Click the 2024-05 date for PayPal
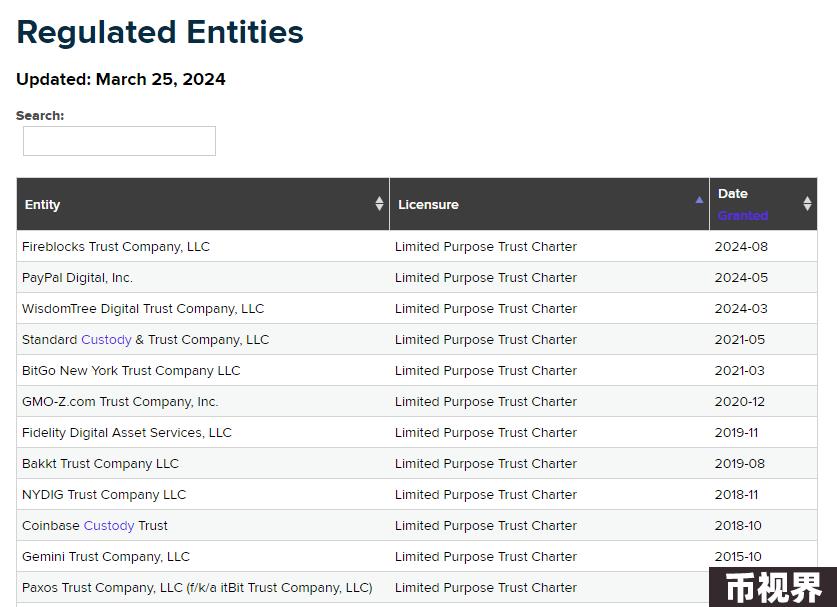 pos(741,278)
